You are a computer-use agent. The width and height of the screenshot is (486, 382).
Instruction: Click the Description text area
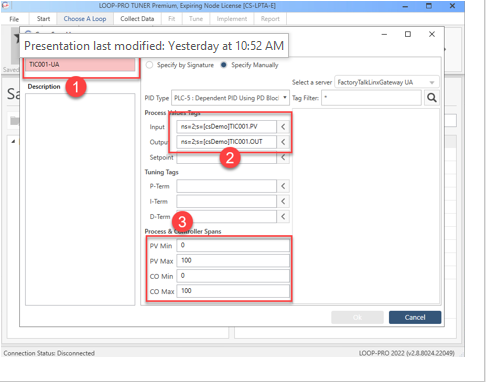[x=80, y=199]
